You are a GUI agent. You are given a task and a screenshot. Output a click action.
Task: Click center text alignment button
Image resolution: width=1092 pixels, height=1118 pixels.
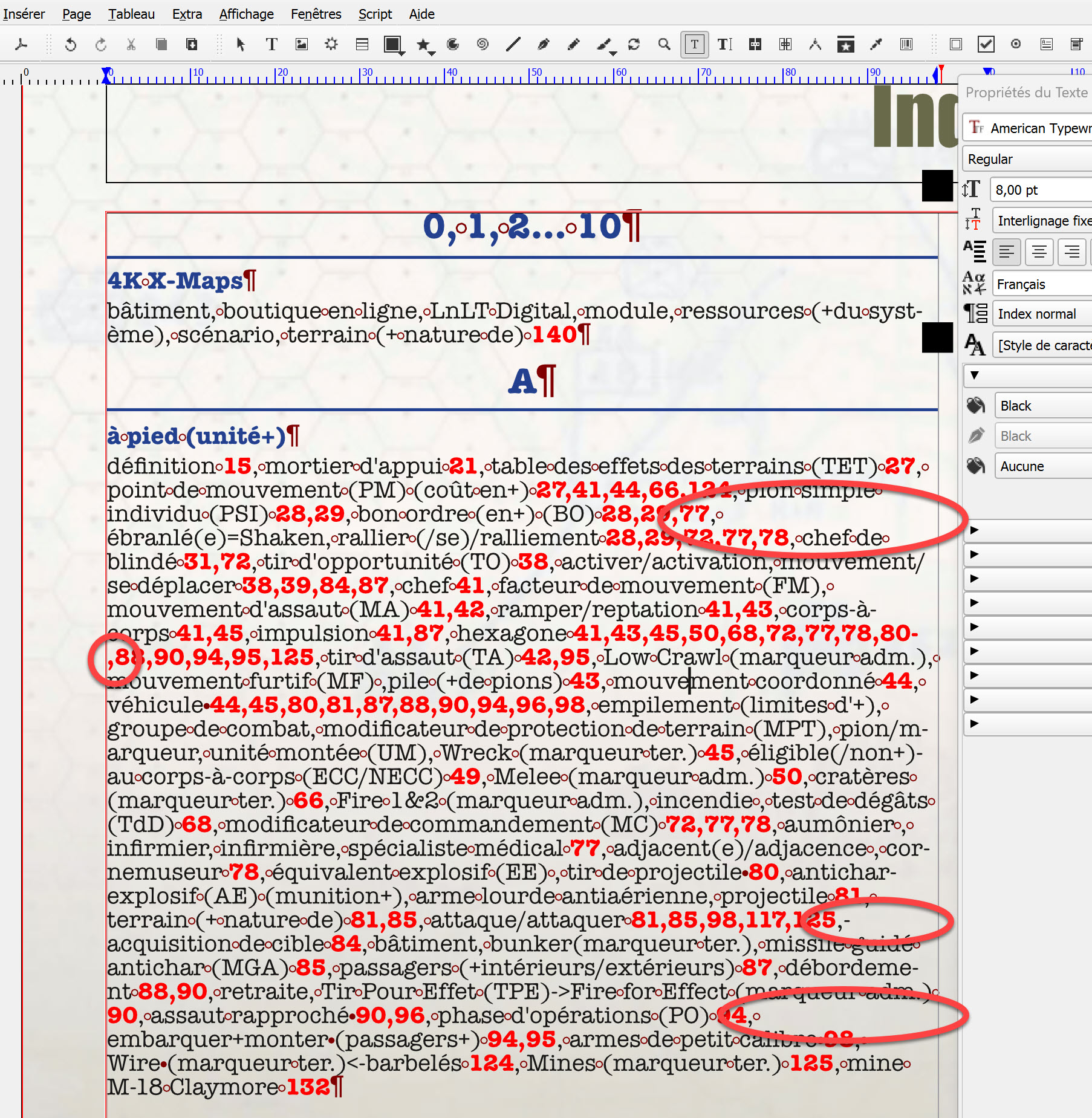[x=1039, y=252]
